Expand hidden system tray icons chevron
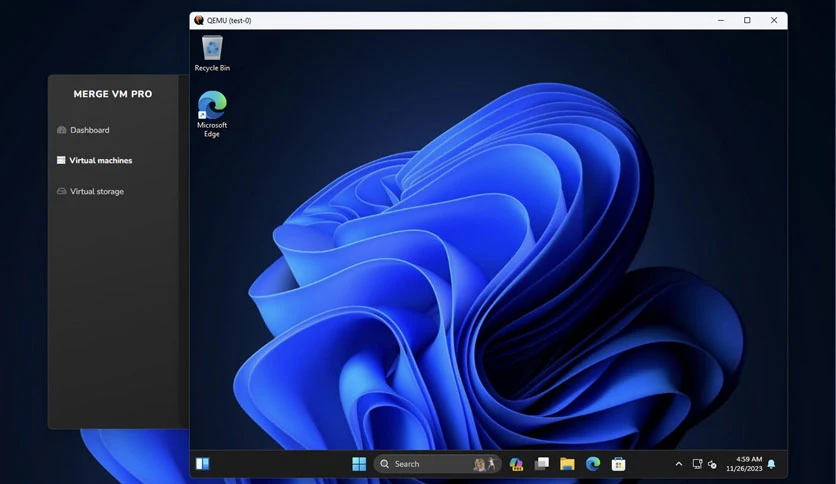 tap(679, 464)
